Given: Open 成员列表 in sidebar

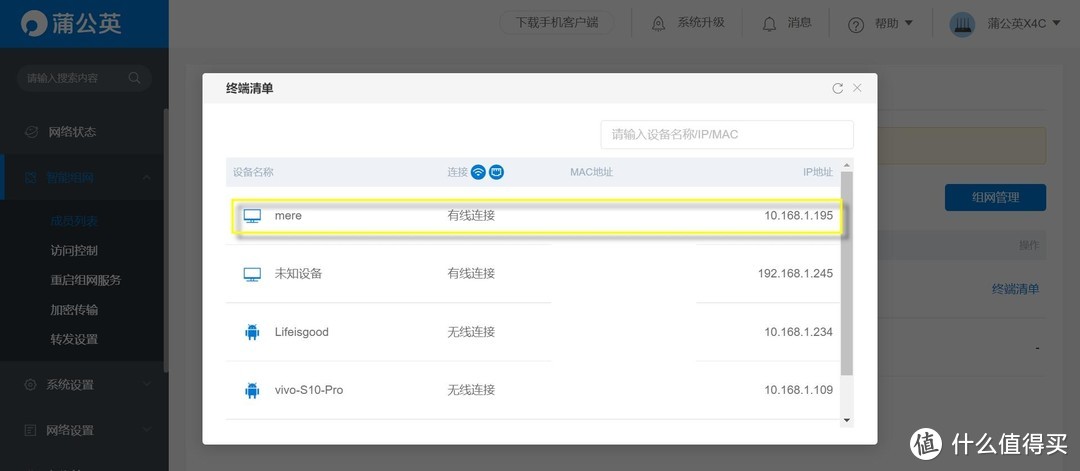Looking at the screenshot, I should pyautogui.click(x=74, y=221).
